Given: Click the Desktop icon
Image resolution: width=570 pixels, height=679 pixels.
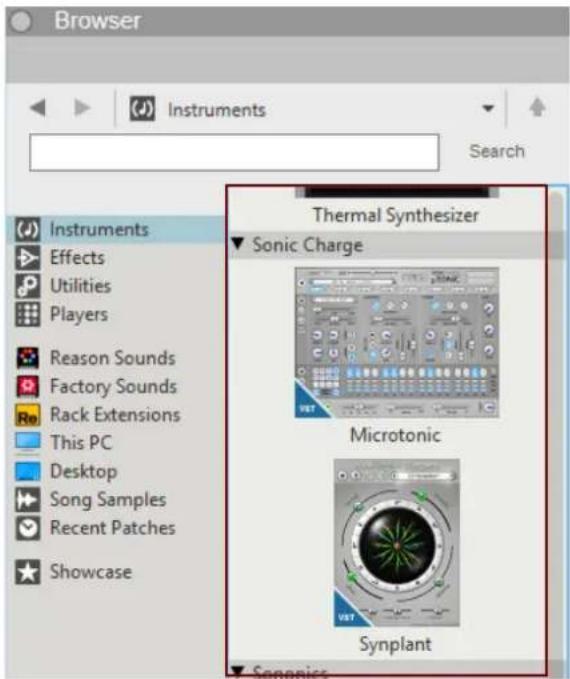Looking at the screenshot, I should [28, 471].
